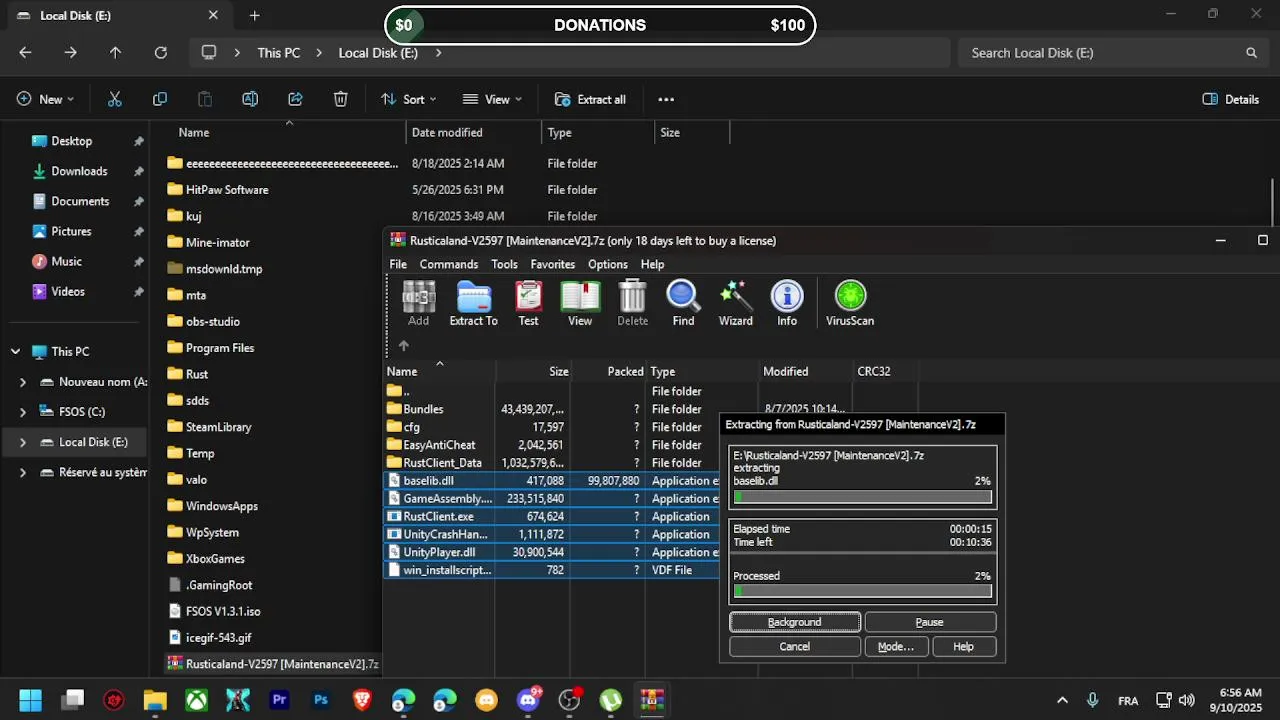1280x720 pixels.
Task: Expand Nouveau nom drive node
Action: pyautogui.click(x=23, y=382)
